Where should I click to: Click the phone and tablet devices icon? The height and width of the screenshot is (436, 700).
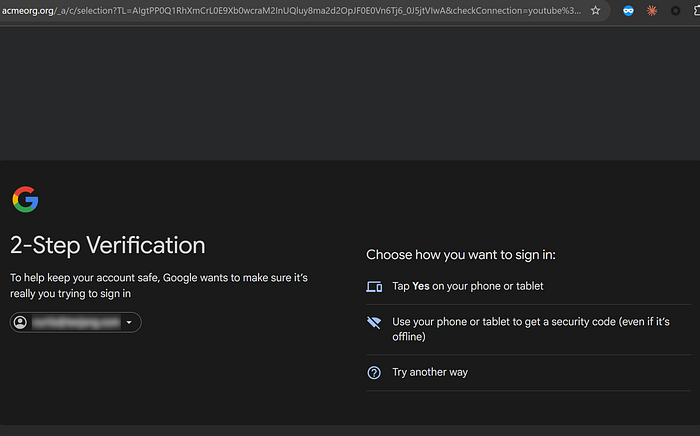[x=374, y=287]
